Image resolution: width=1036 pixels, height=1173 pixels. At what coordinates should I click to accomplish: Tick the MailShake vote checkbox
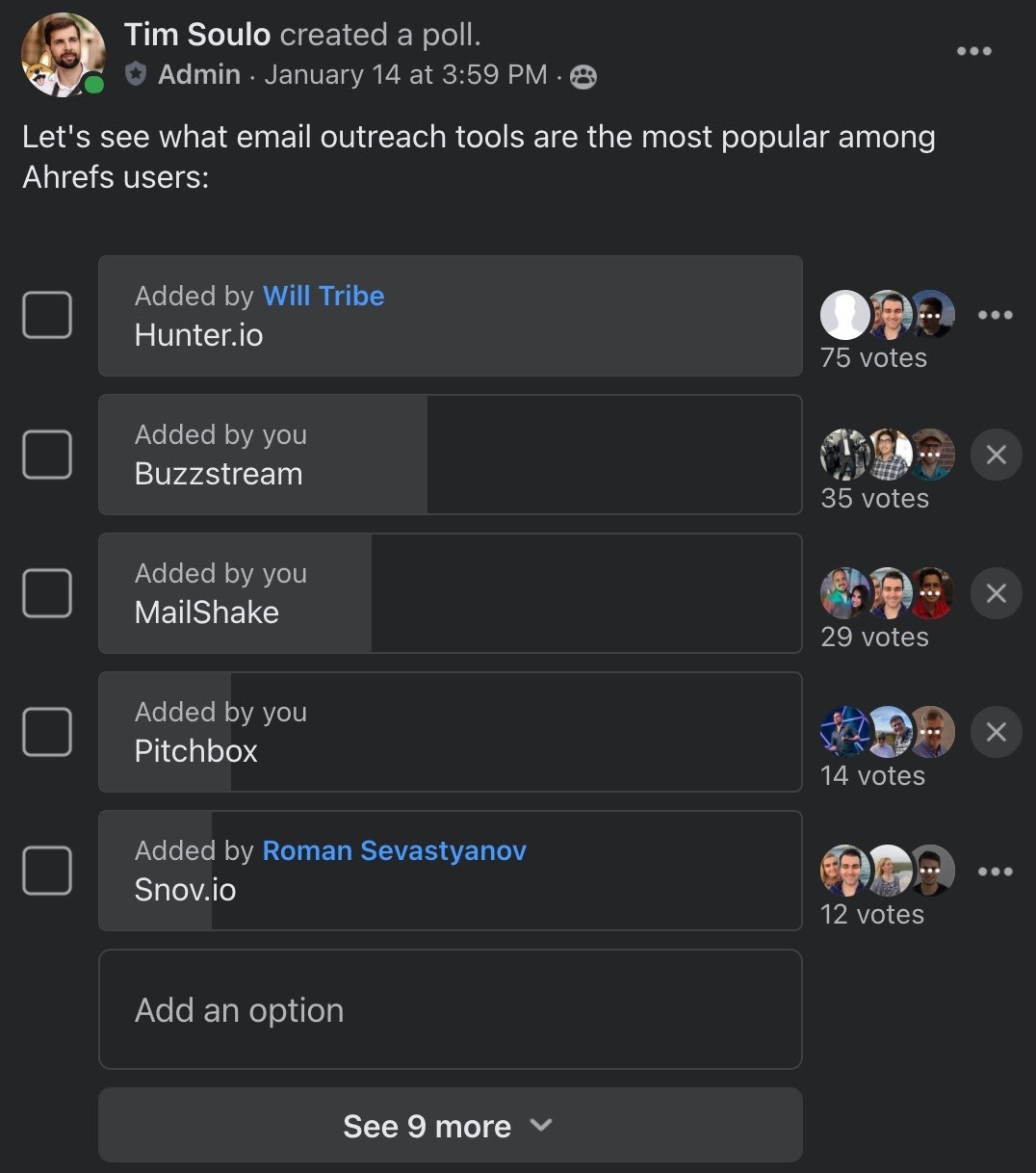pos(47,593)
